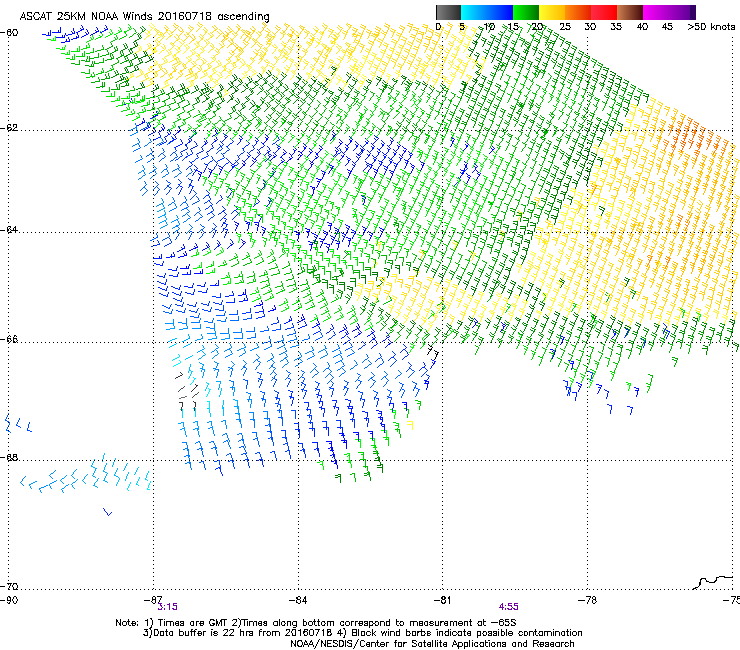The width and height of the screenshot is (740, 650).
Task: Click the purple swath time "4:55"
Action: pos(508,607)
